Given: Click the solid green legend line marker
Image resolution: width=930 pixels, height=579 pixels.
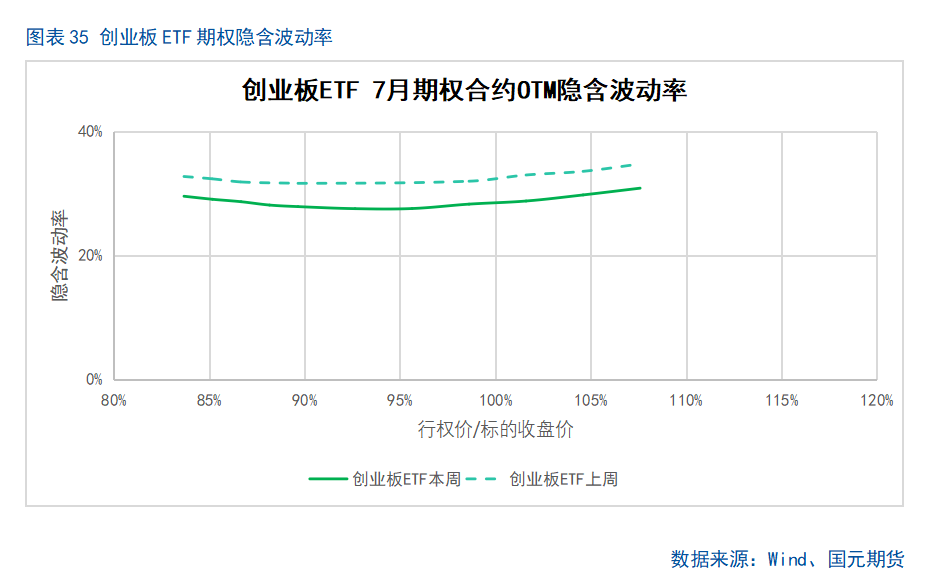Looking at the screenshot, I should pyautogui.click(x=327, y=479).
